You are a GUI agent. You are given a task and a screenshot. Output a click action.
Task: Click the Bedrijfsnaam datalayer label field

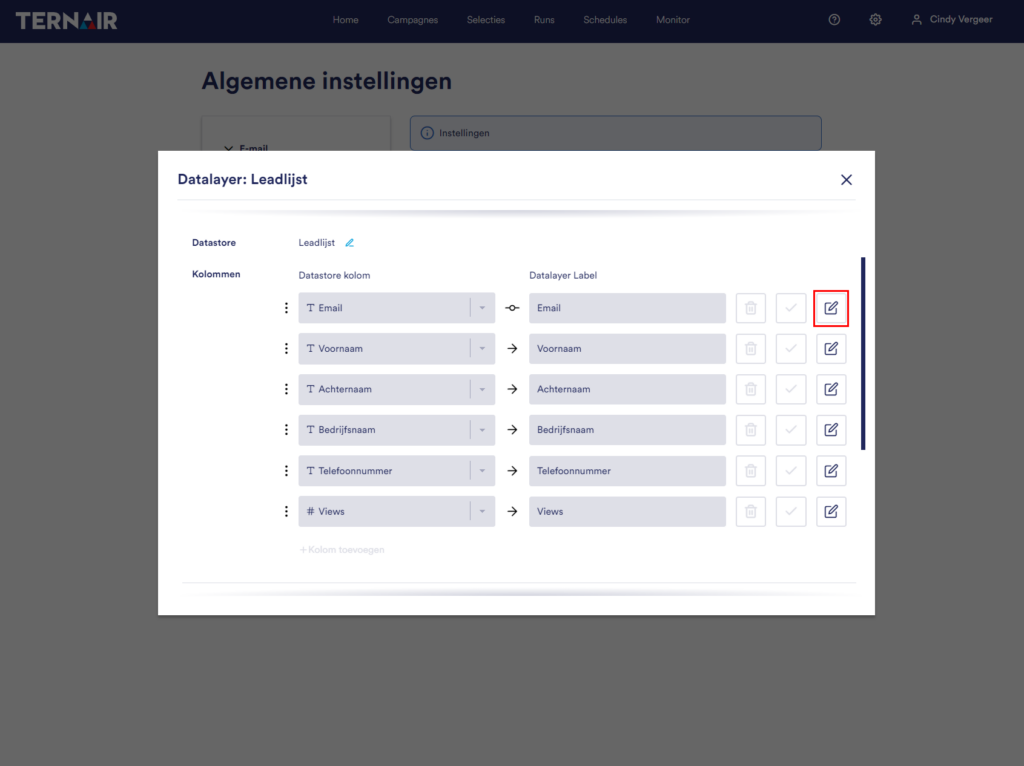[x=627, y=430]
